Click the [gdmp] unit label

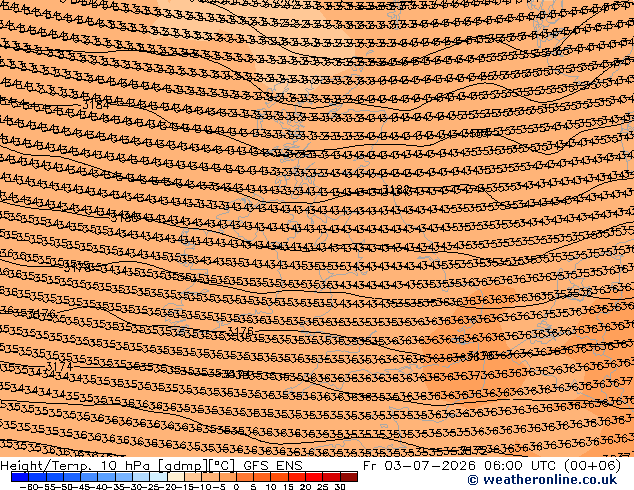coord(183,466)
